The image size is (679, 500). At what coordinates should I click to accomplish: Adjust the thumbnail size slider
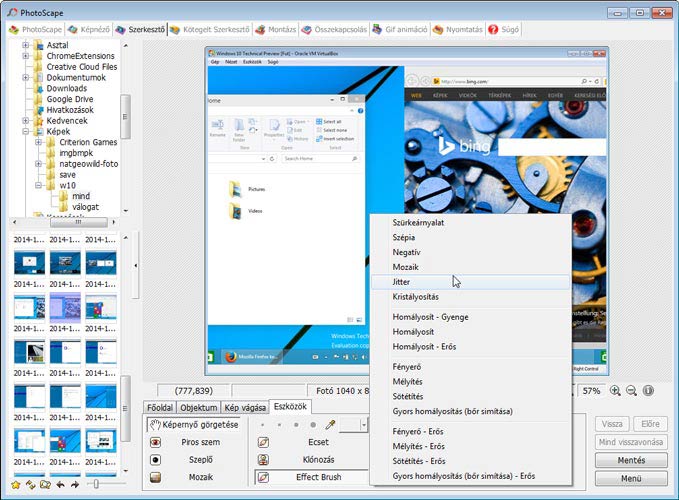pos(93,484)
